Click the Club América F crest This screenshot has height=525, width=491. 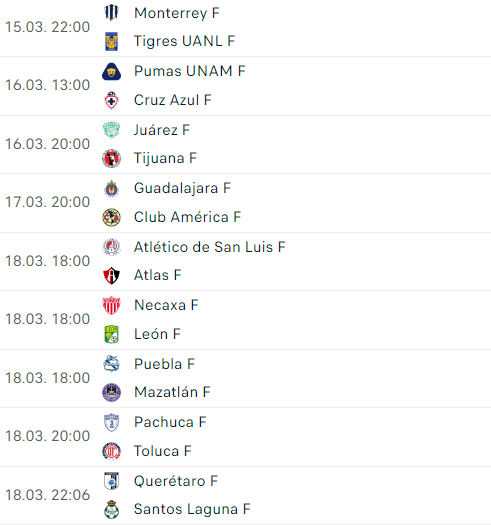coord(111,217)
